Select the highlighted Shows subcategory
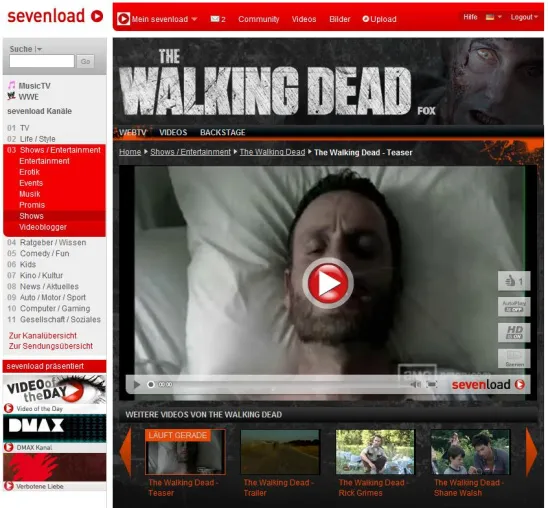The height and width of the screenshot is (508, 548). (54, 216)
